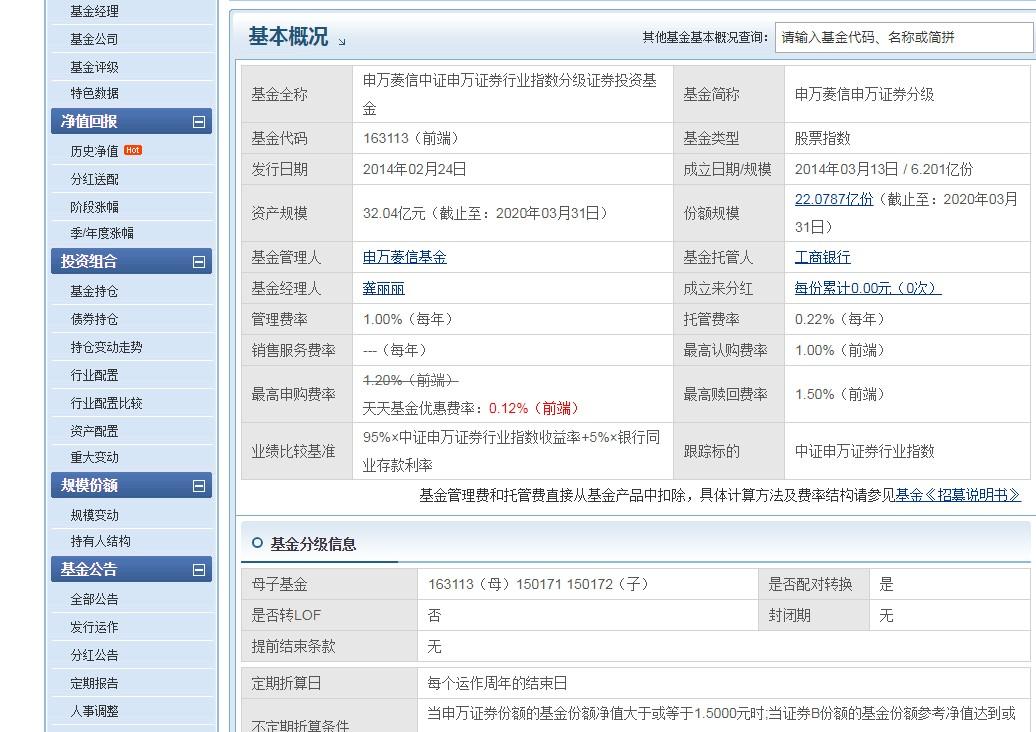Click the fund company link 申万菱信基金

click(404, 256)
